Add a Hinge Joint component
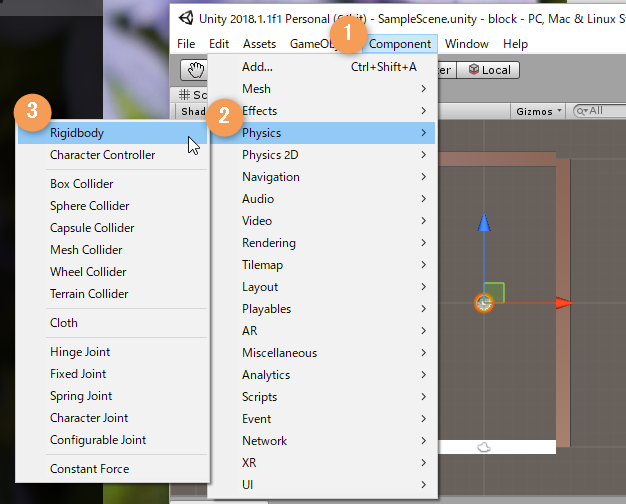The image size is (626, 504). tap(113, 352)
